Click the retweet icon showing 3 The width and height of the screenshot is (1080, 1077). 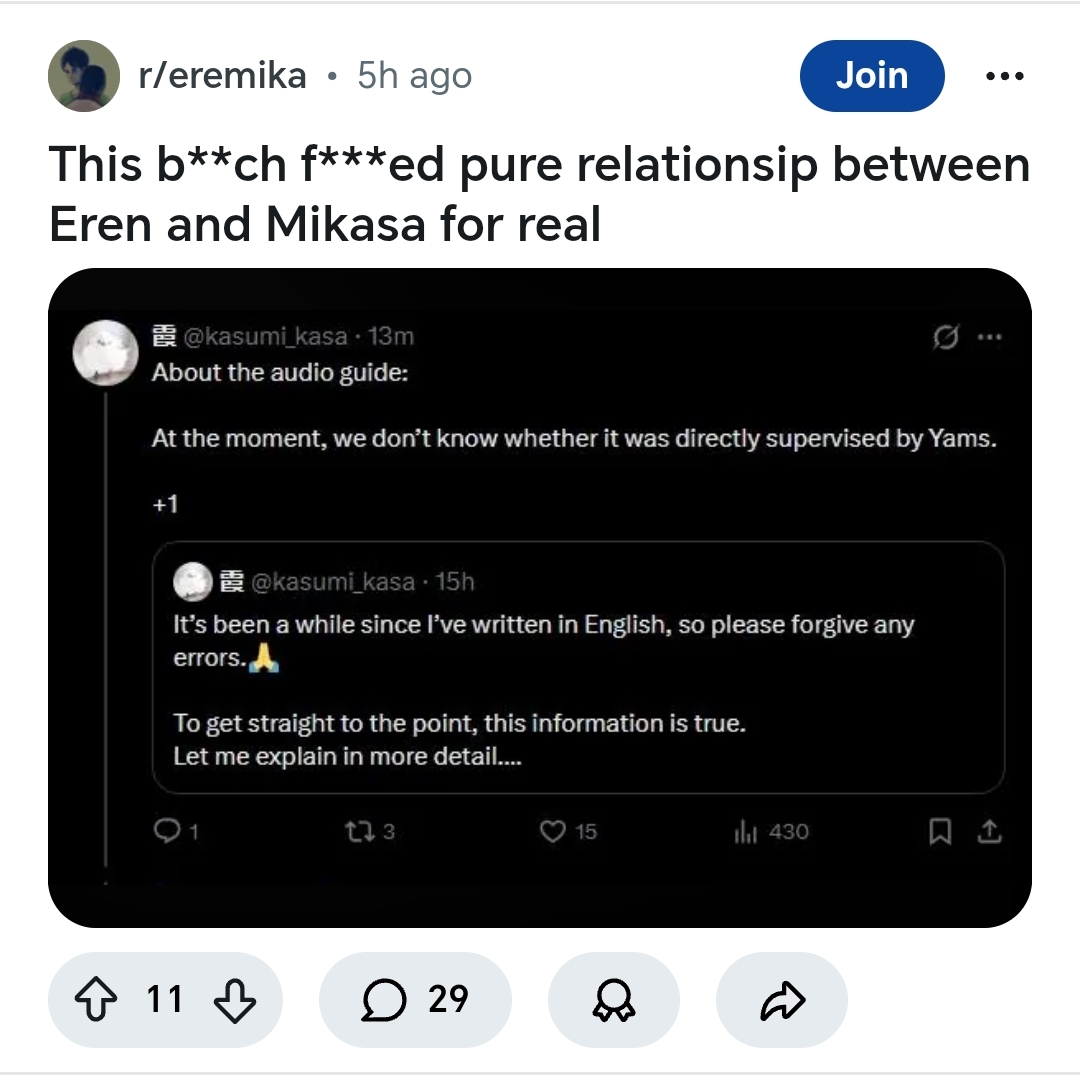click(x=357, y=831)
